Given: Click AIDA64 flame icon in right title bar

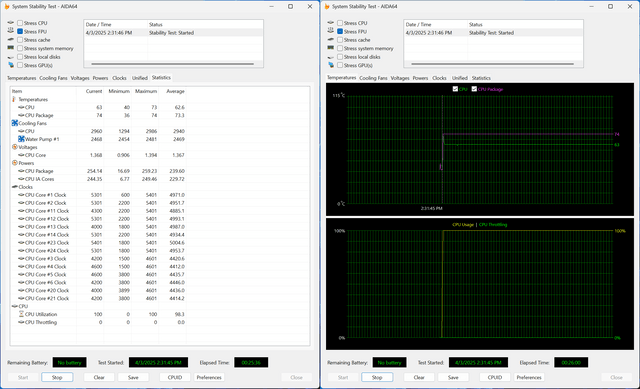Looking at the screenshot, I should tap(327, 7).
